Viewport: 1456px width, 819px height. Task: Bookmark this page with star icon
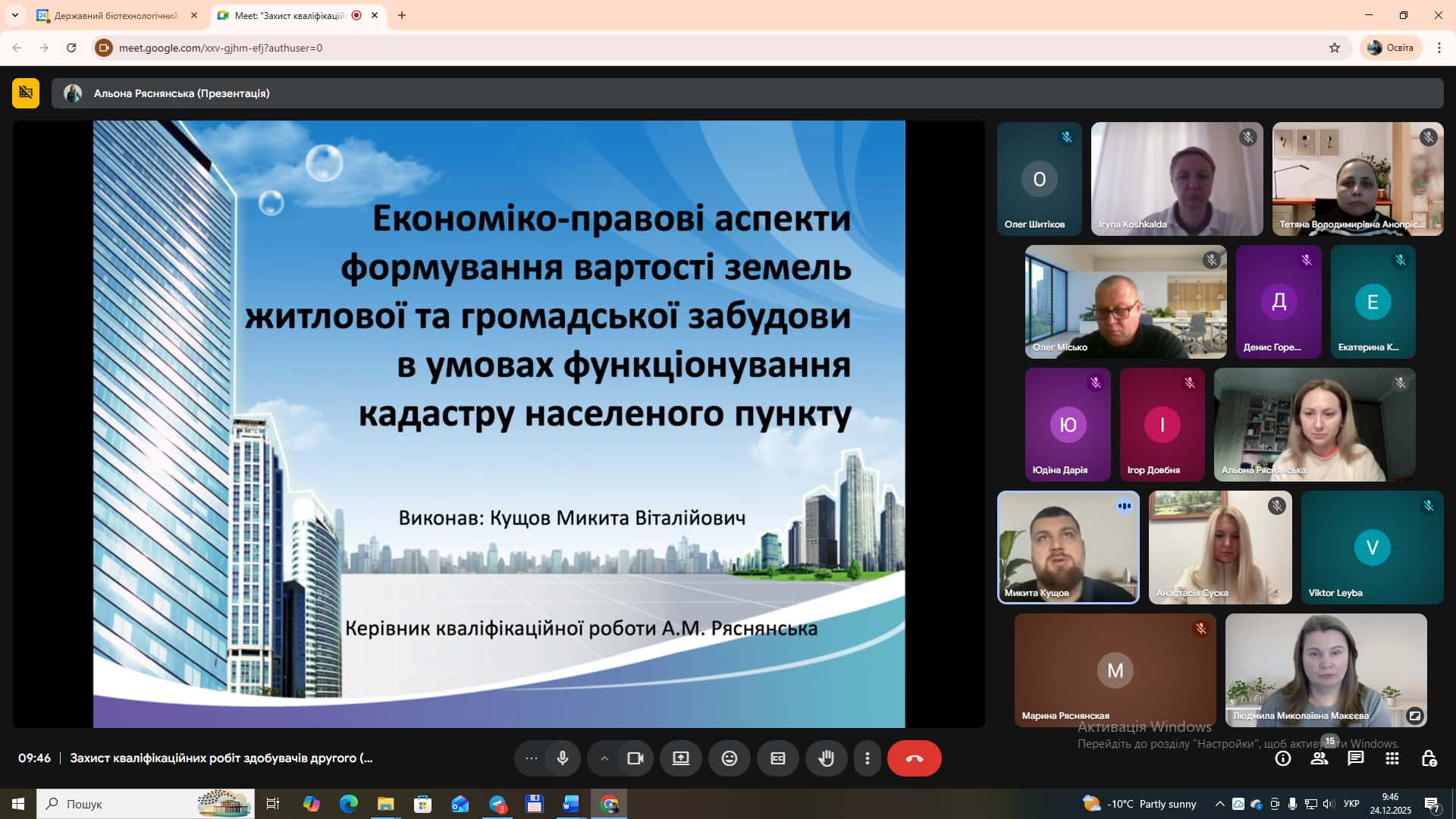point(1335,48)
